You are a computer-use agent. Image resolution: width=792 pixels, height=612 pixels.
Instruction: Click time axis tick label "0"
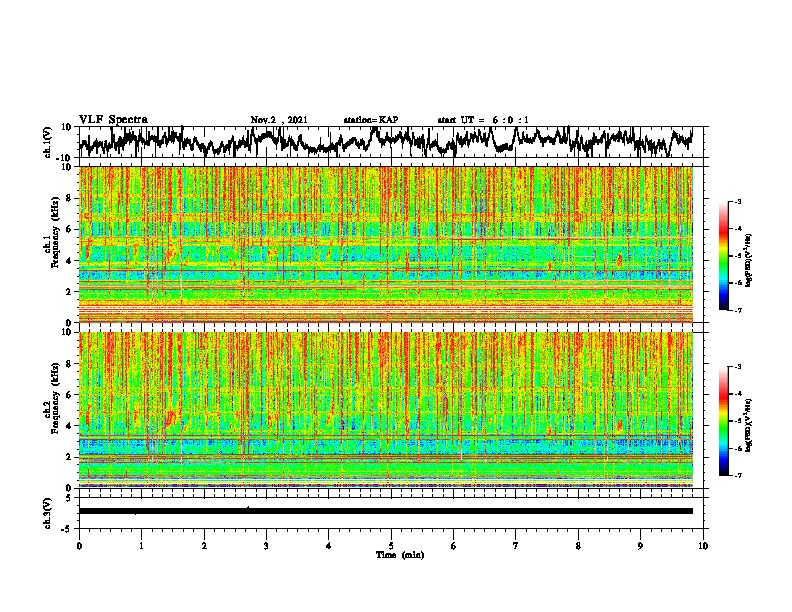coord(79,546)
